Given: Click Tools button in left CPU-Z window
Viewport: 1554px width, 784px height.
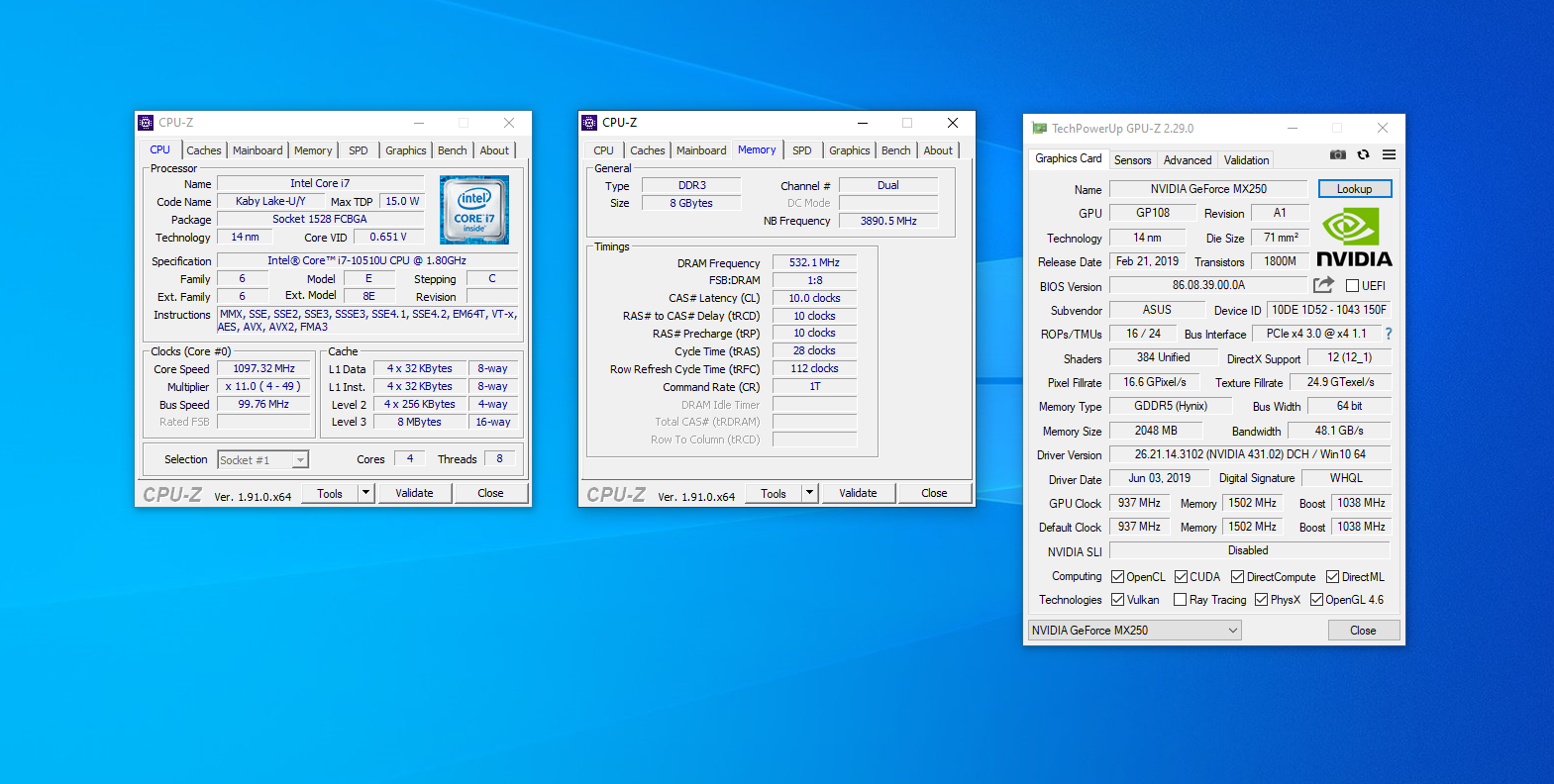Looking at the screenshot, I should (330, 493).
